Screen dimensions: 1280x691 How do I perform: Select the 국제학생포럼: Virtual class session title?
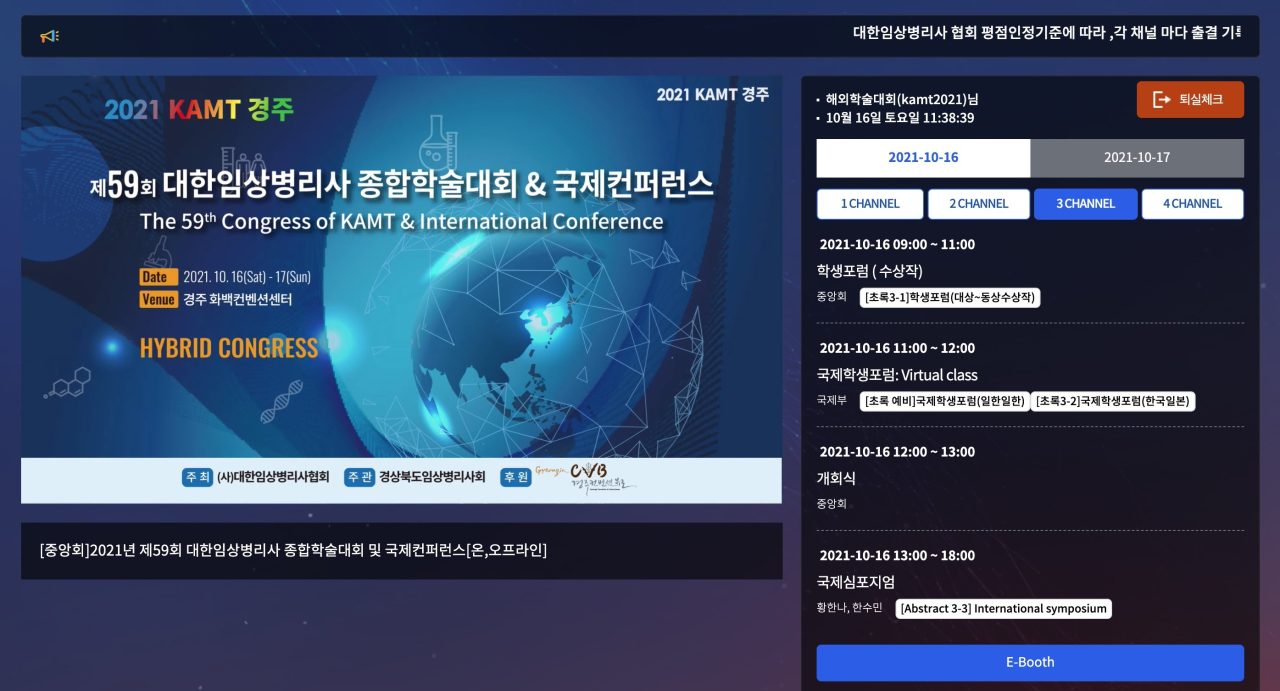coord(897,375)
